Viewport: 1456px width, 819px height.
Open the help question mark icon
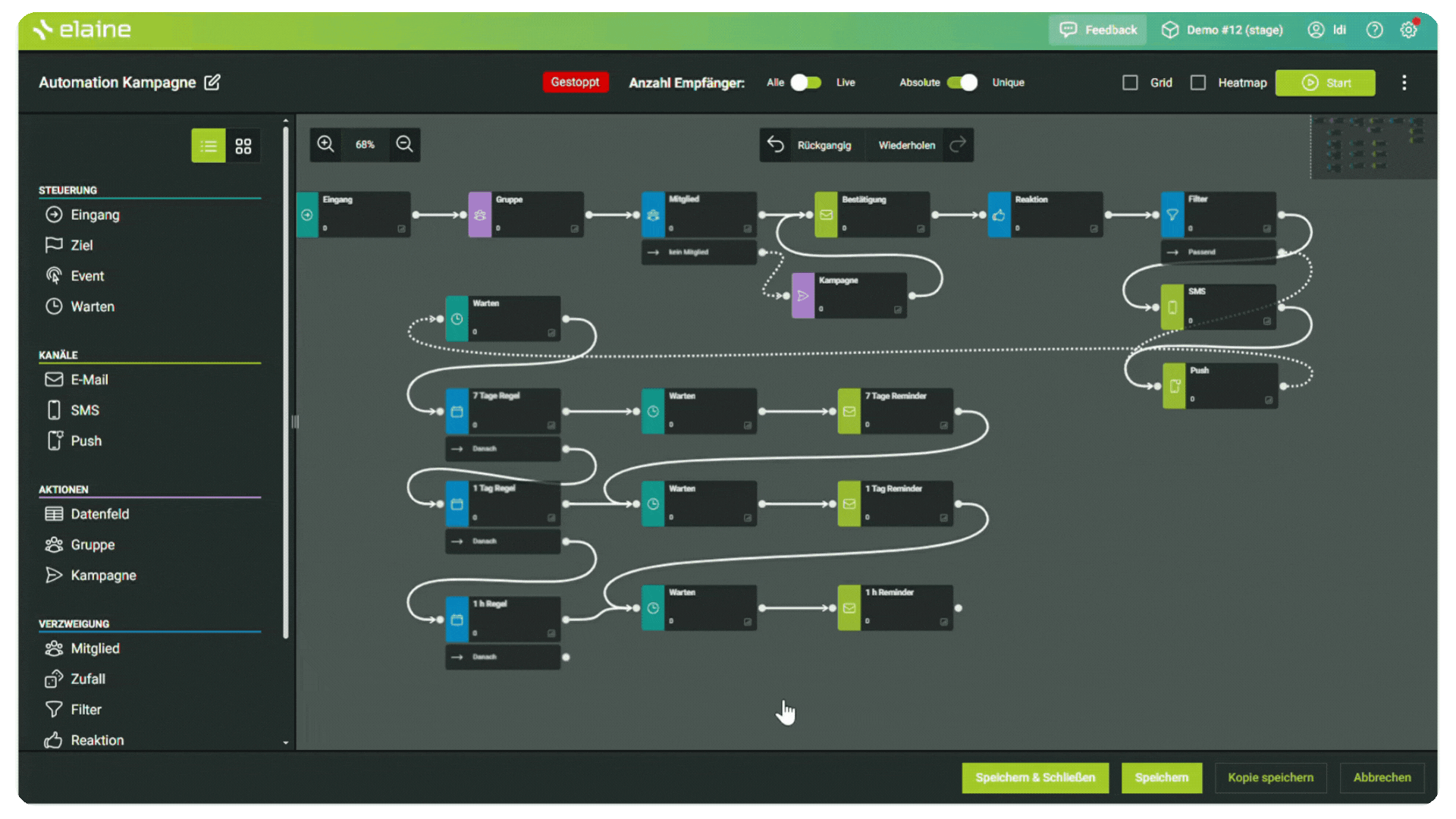click(x=1374, y=30)
